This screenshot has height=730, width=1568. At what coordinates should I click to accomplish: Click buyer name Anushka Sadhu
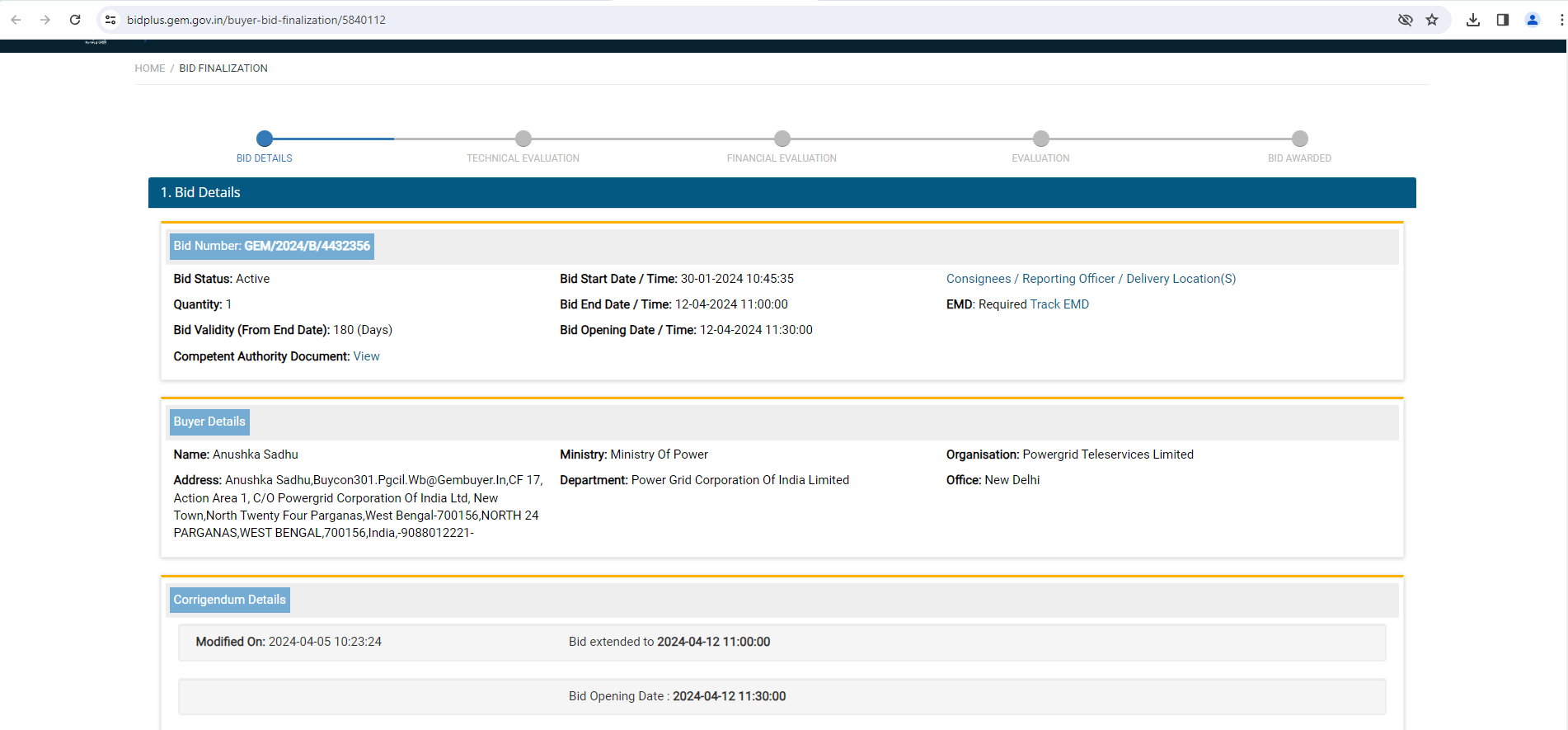[256, 454]
